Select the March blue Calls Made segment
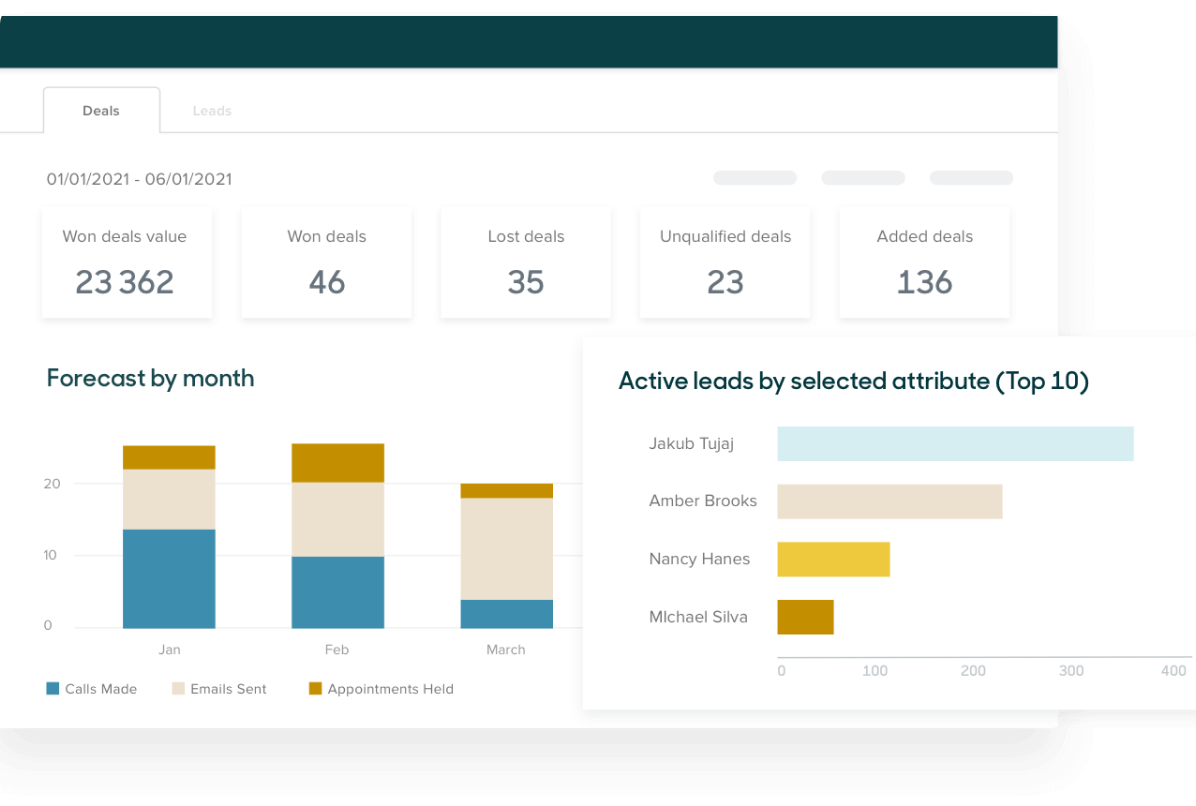The height and width of the screenshot is (806, 1196). [506, 614]
